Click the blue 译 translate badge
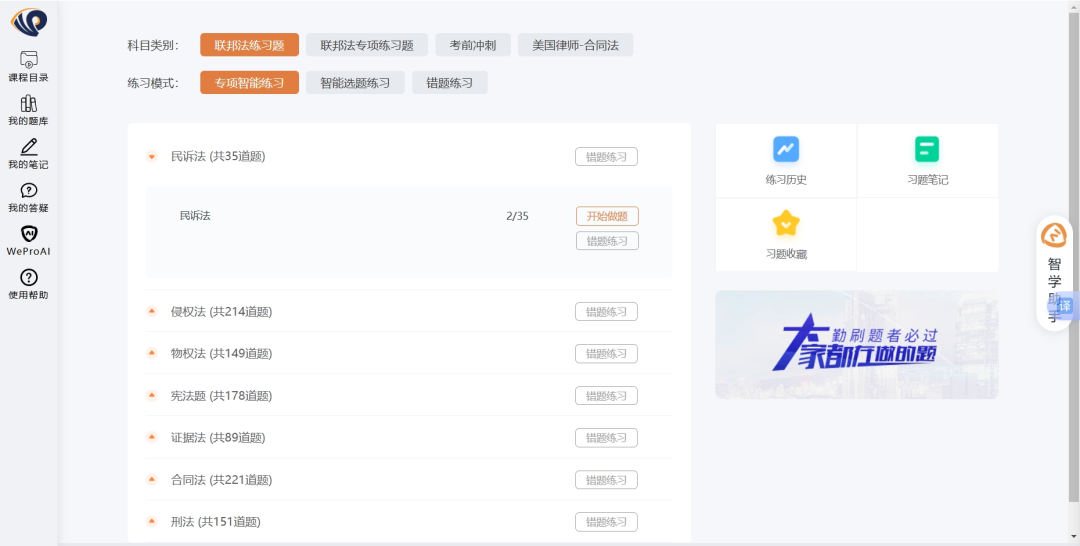This screenshot has width=1080, height=546. [1065, 306]
